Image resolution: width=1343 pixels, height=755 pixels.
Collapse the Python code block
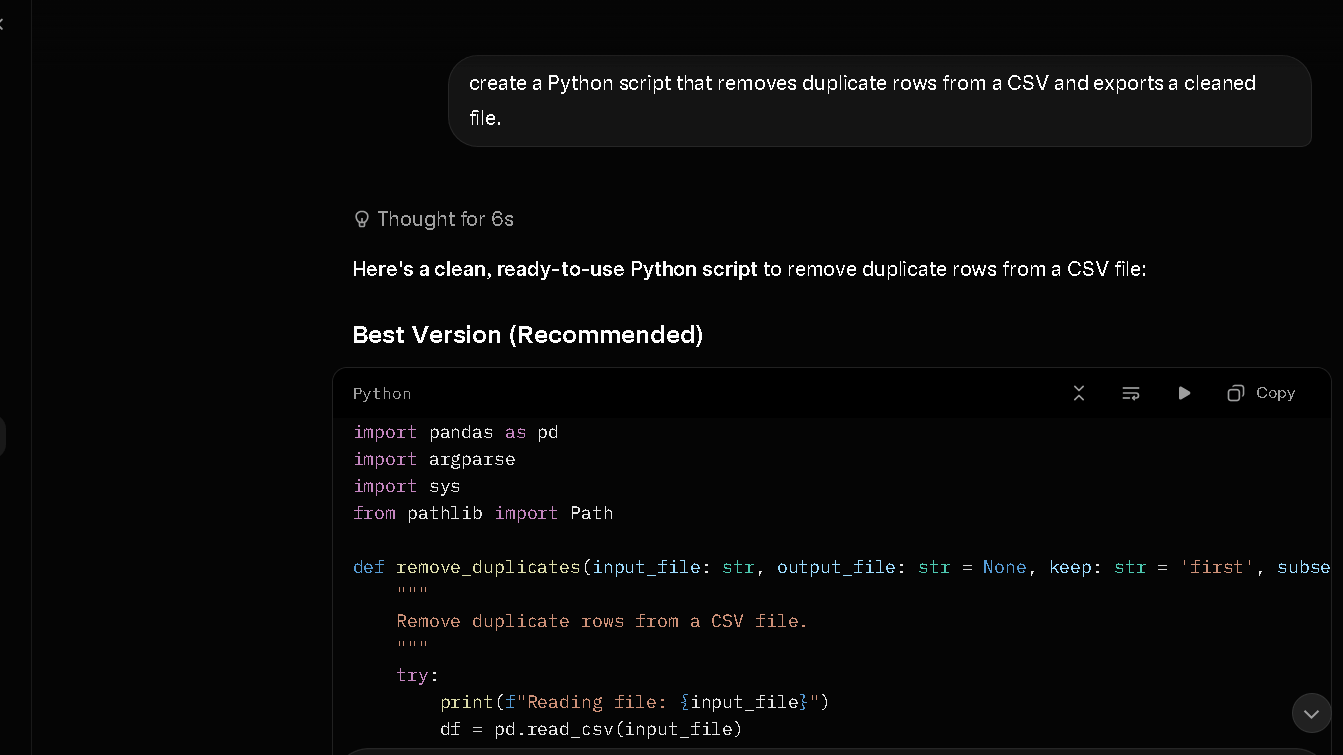coord(1078,393)
